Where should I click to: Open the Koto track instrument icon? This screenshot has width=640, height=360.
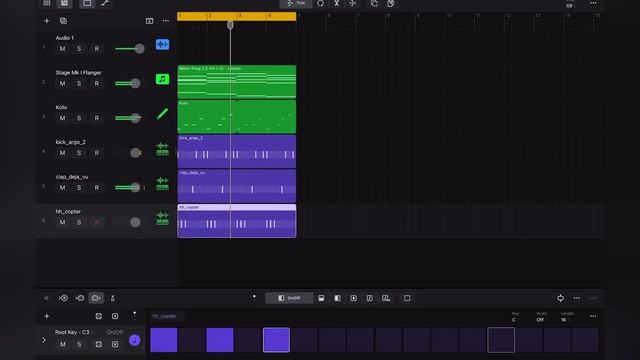pyautogui.click(x=162, y=114)
